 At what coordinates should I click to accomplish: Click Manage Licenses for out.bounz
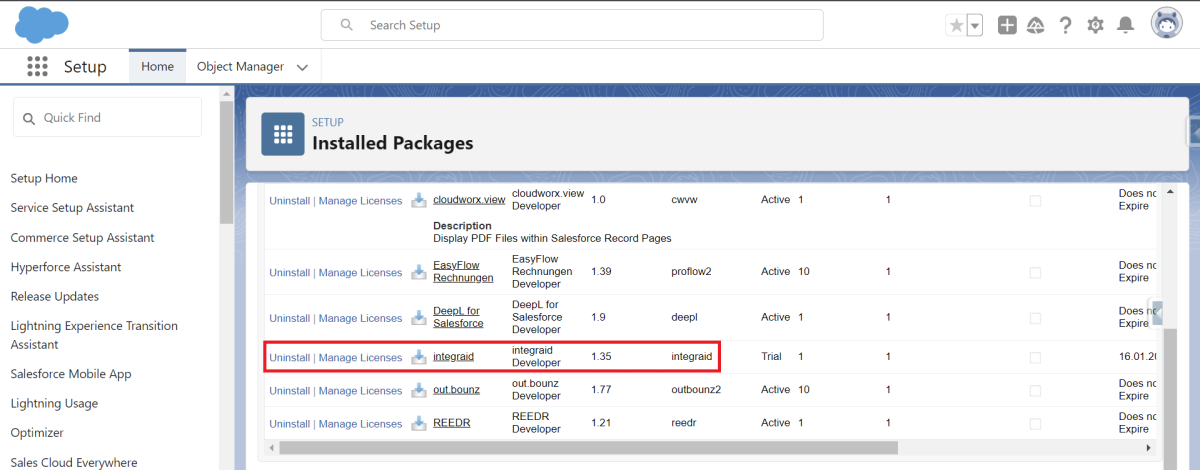tap(360, 391)
